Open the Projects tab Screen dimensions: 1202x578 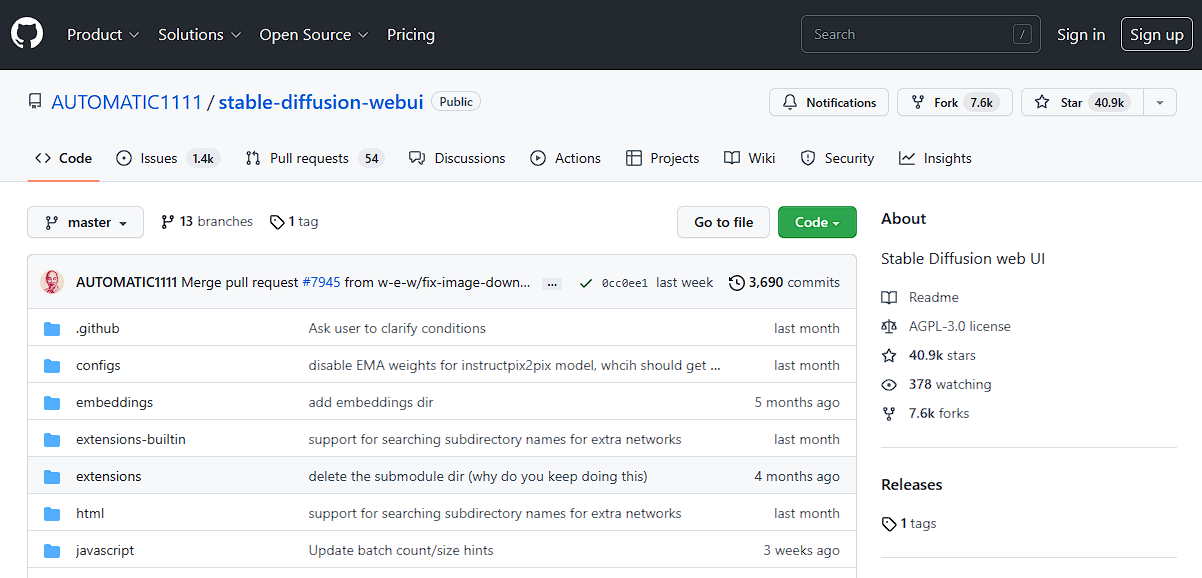(662, 158)
